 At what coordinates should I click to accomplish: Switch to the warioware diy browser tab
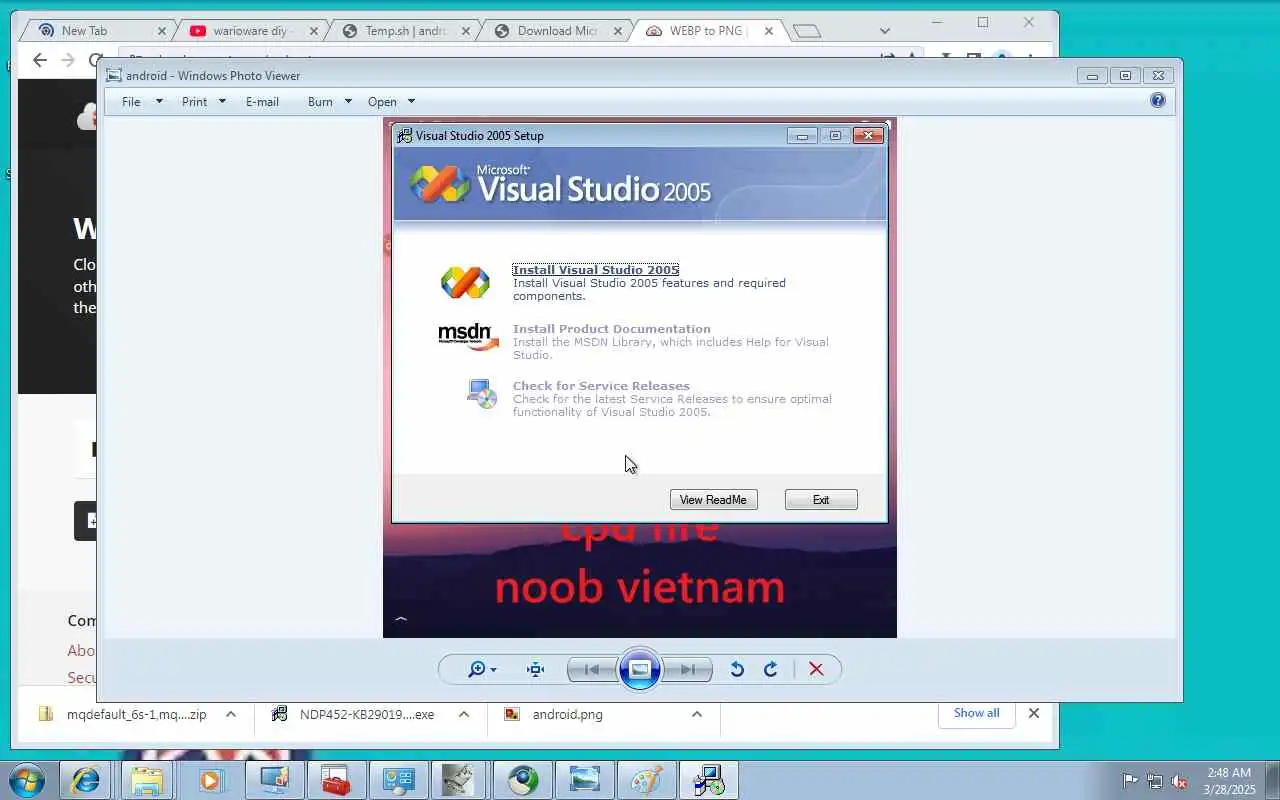coord(250,31)
